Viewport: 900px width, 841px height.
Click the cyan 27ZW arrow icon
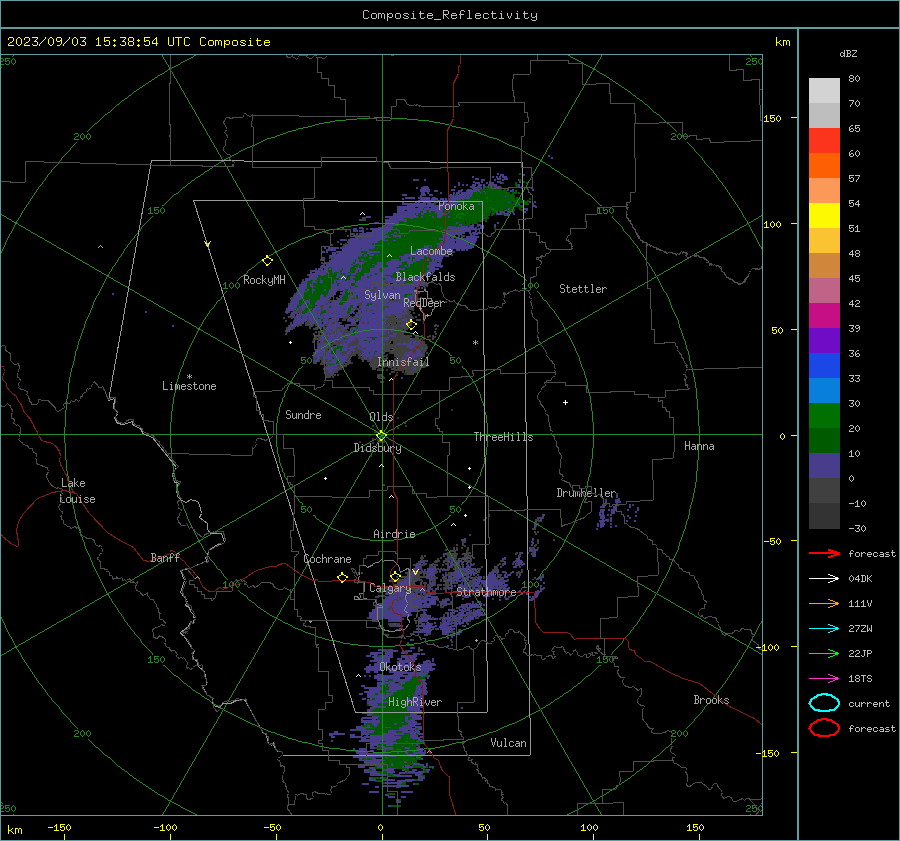(x=824, y=629)
